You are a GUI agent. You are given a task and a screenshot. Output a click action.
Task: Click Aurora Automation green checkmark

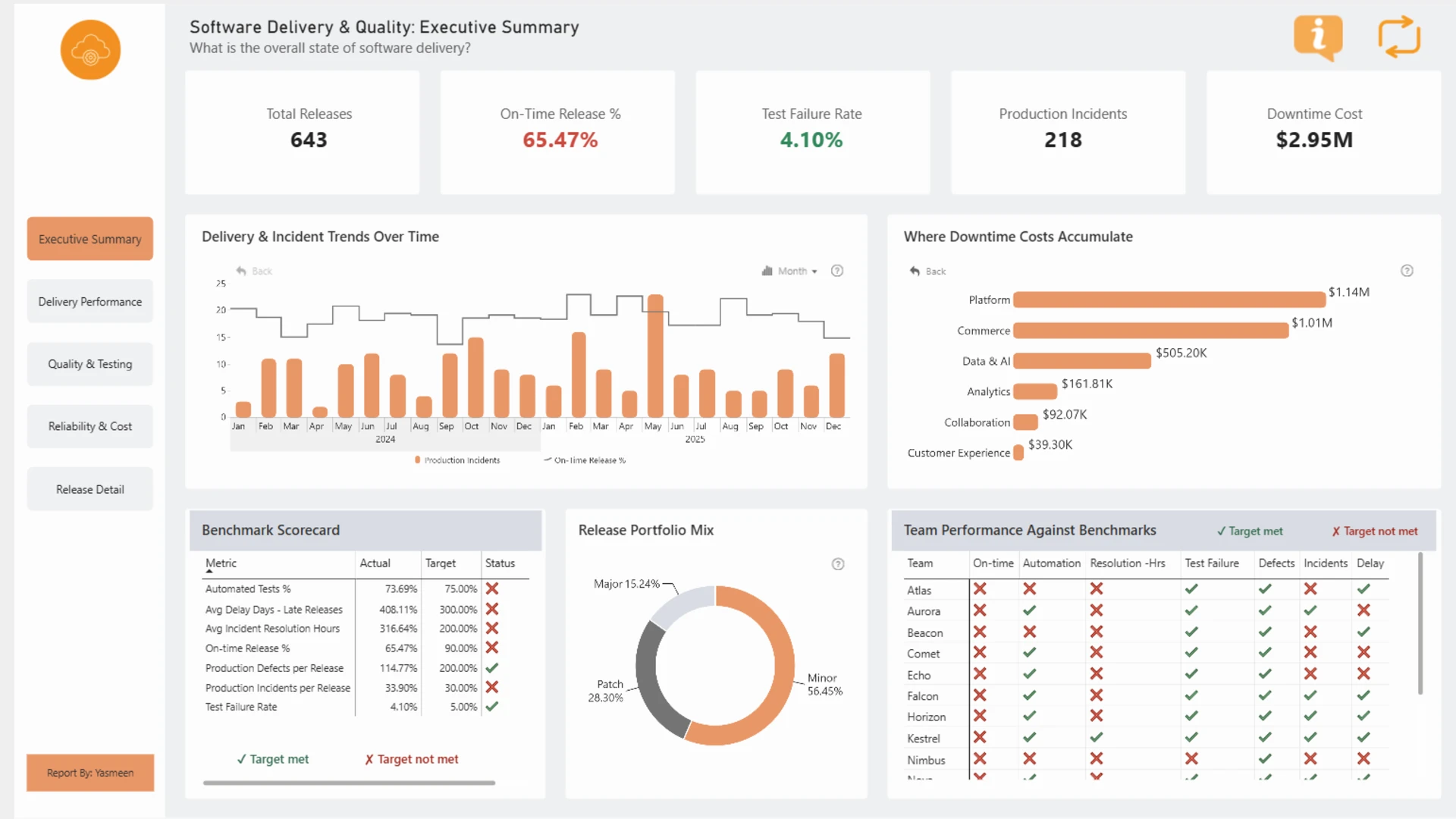1029,610
